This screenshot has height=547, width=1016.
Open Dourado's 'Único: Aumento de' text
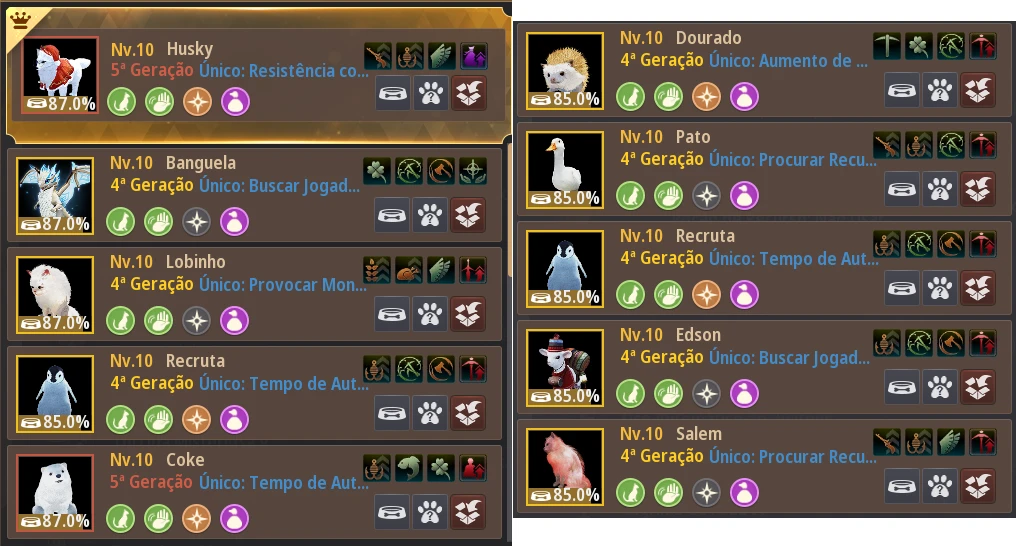[x=788, y=61]
